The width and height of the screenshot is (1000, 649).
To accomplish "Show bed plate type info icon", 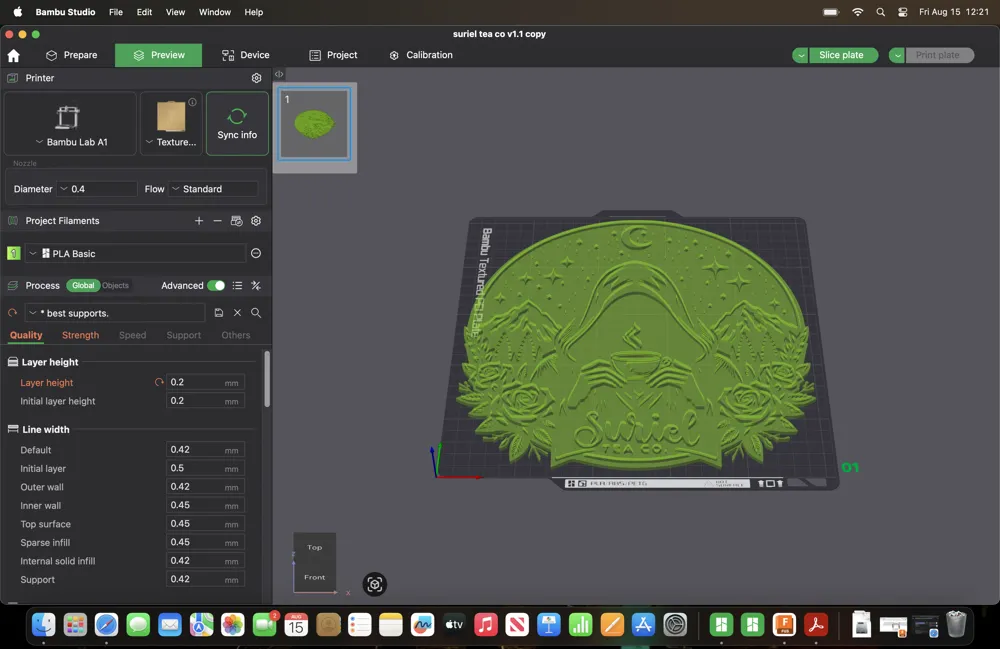I will (x=192, y=102).
